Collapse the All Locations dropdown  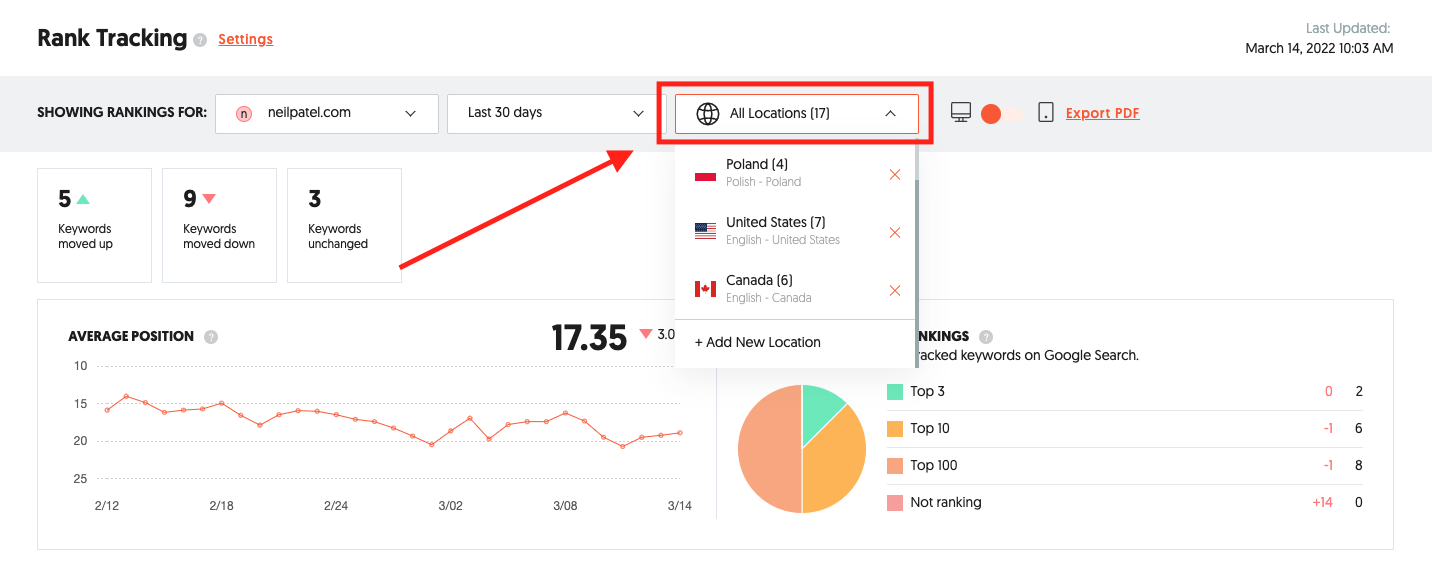890,114
